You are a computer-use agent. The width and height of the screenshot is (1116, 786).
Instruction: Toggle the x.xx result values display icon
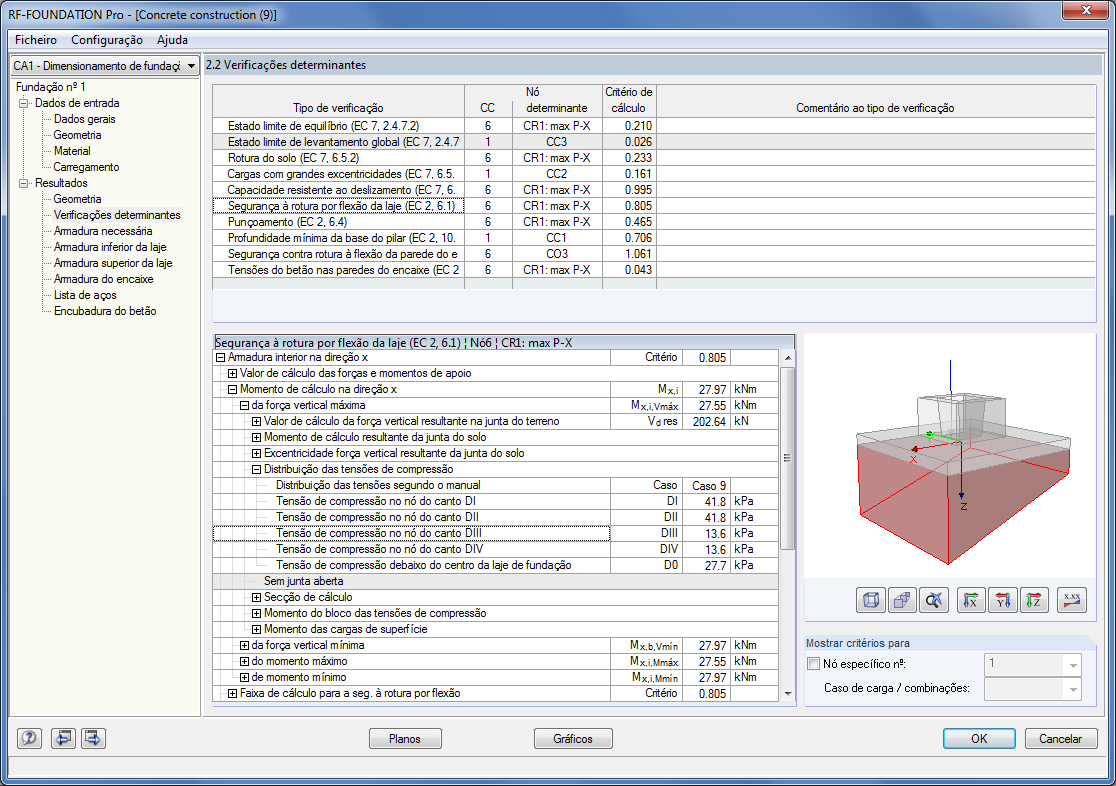click(1072, 600)
